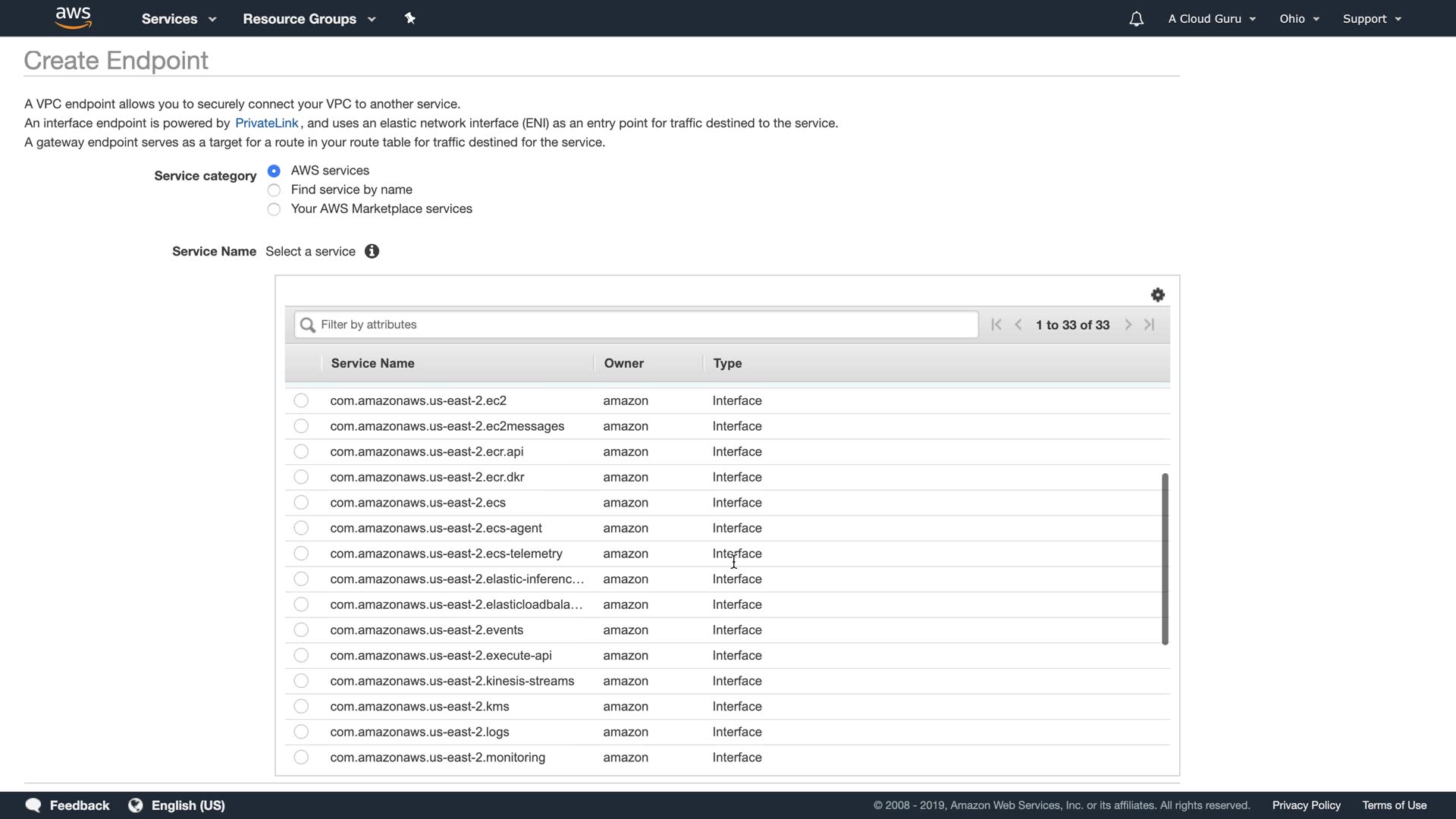
Task: Open the notifications bell
Action: click(x=1136, y=19)
